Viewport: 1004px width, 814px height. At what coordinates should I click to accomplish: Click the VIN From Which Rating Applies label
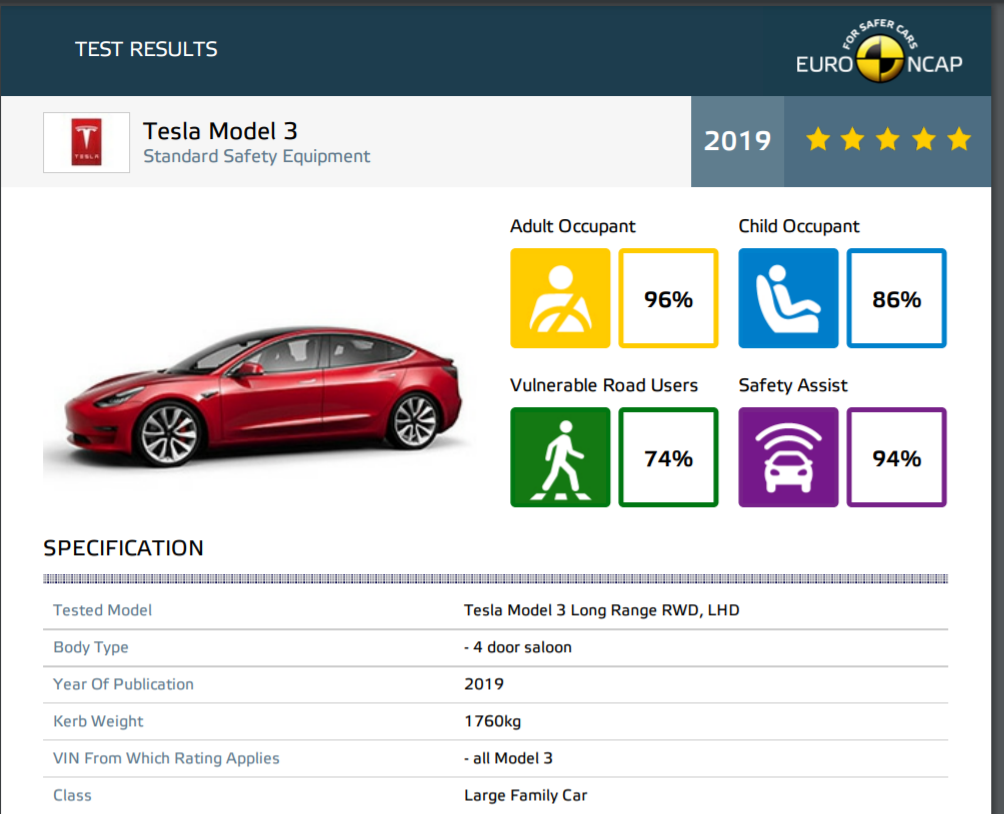[x=166, y=758]
